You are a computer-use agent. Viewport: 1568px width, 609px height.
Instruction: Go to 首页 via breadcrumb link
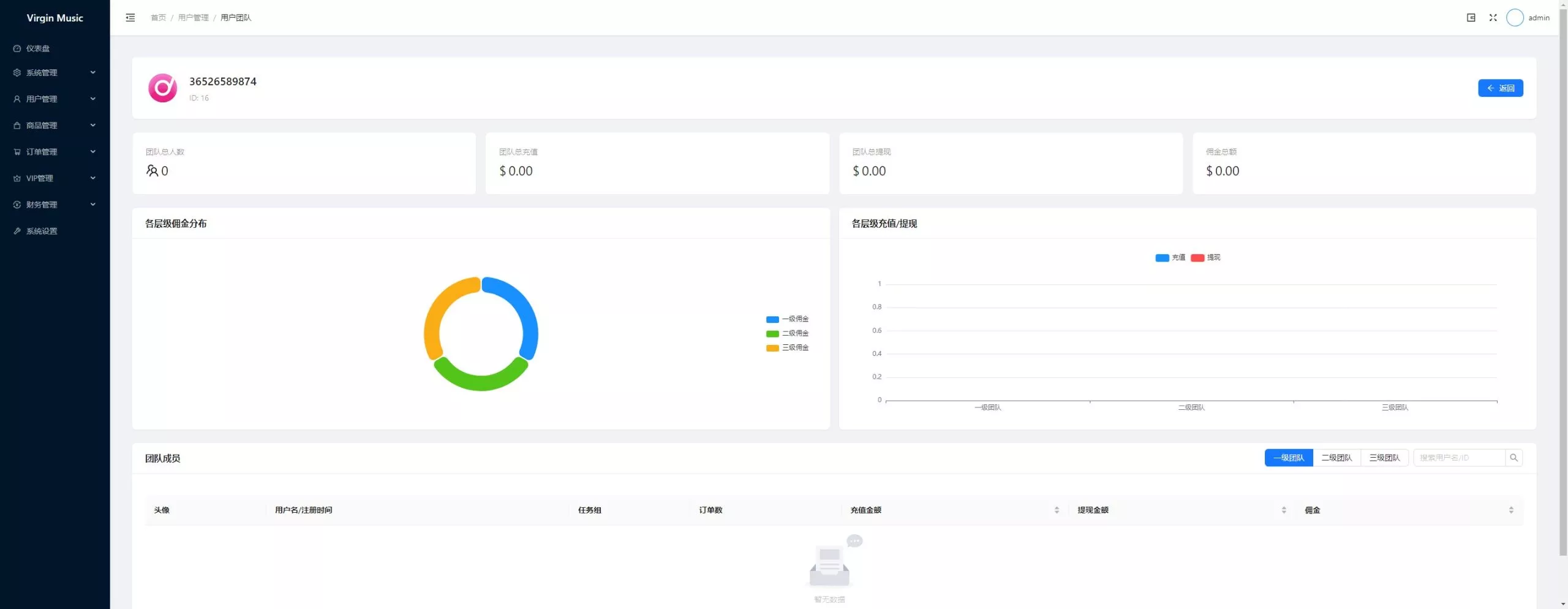[x=158, y=18]
